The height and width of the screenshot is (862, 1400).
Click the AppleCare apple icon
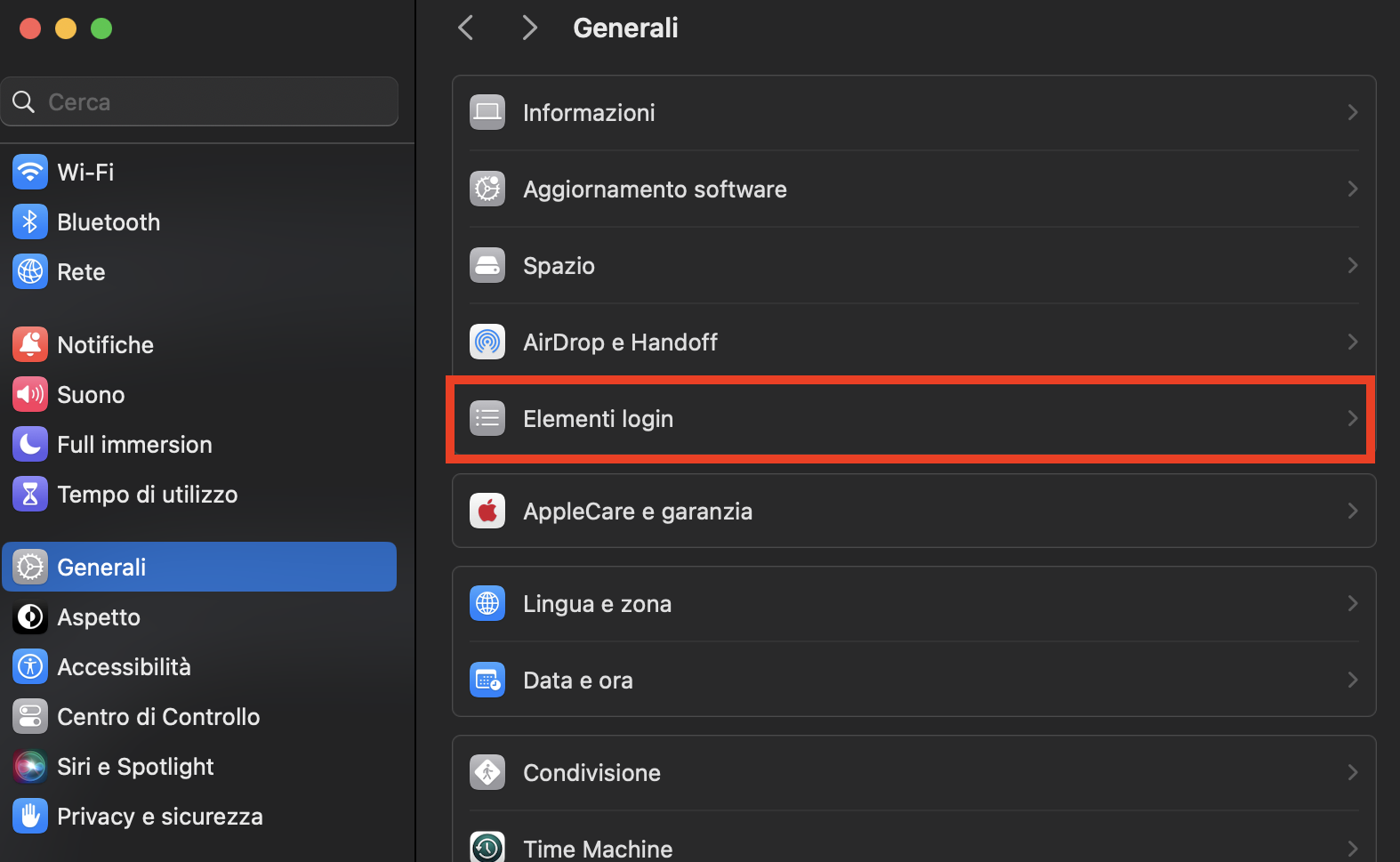pyautogui.click(x=487, y=511)
